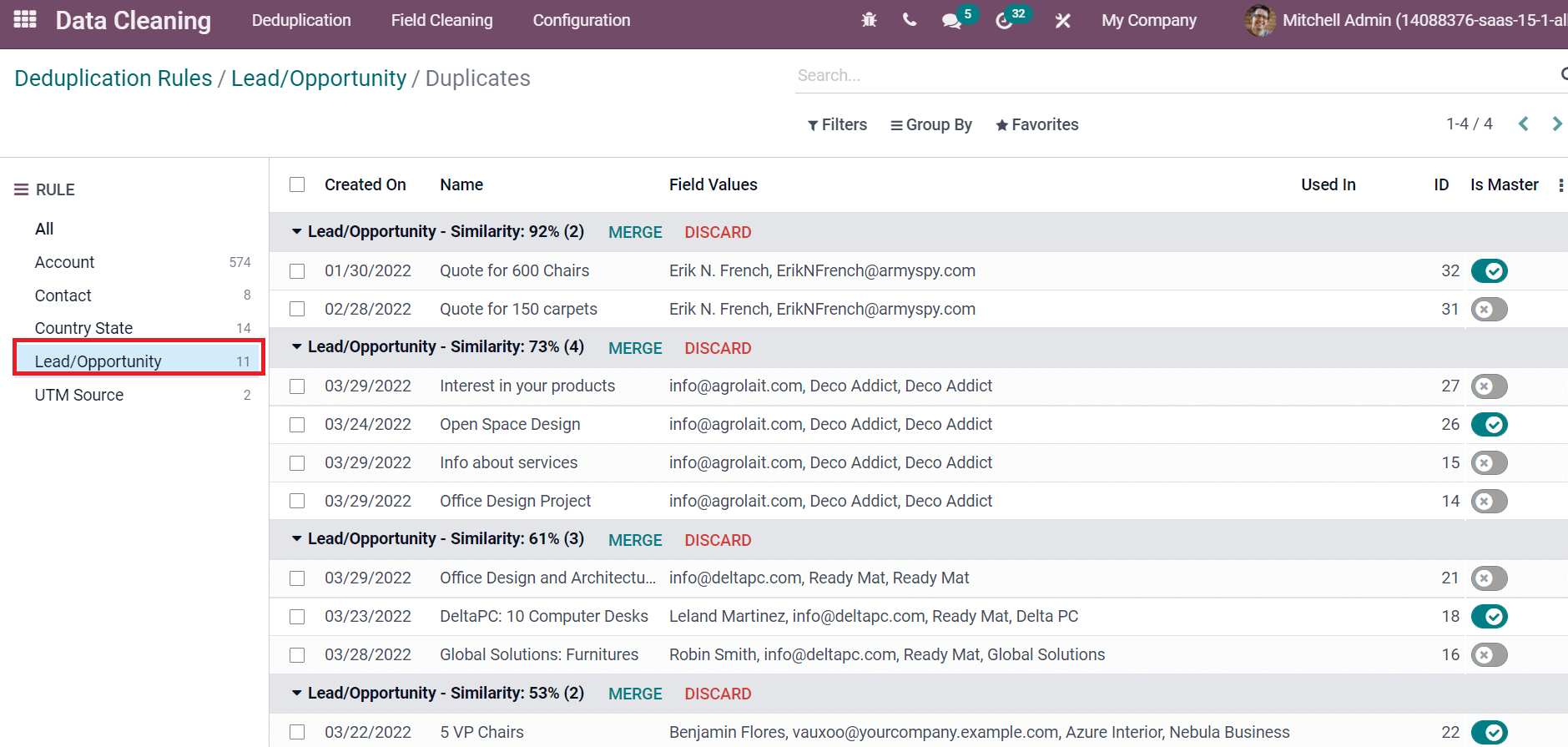Check the box for Quote for 600 Chairs
This screenshot has width=1568, height=747.
click(297, 271)
